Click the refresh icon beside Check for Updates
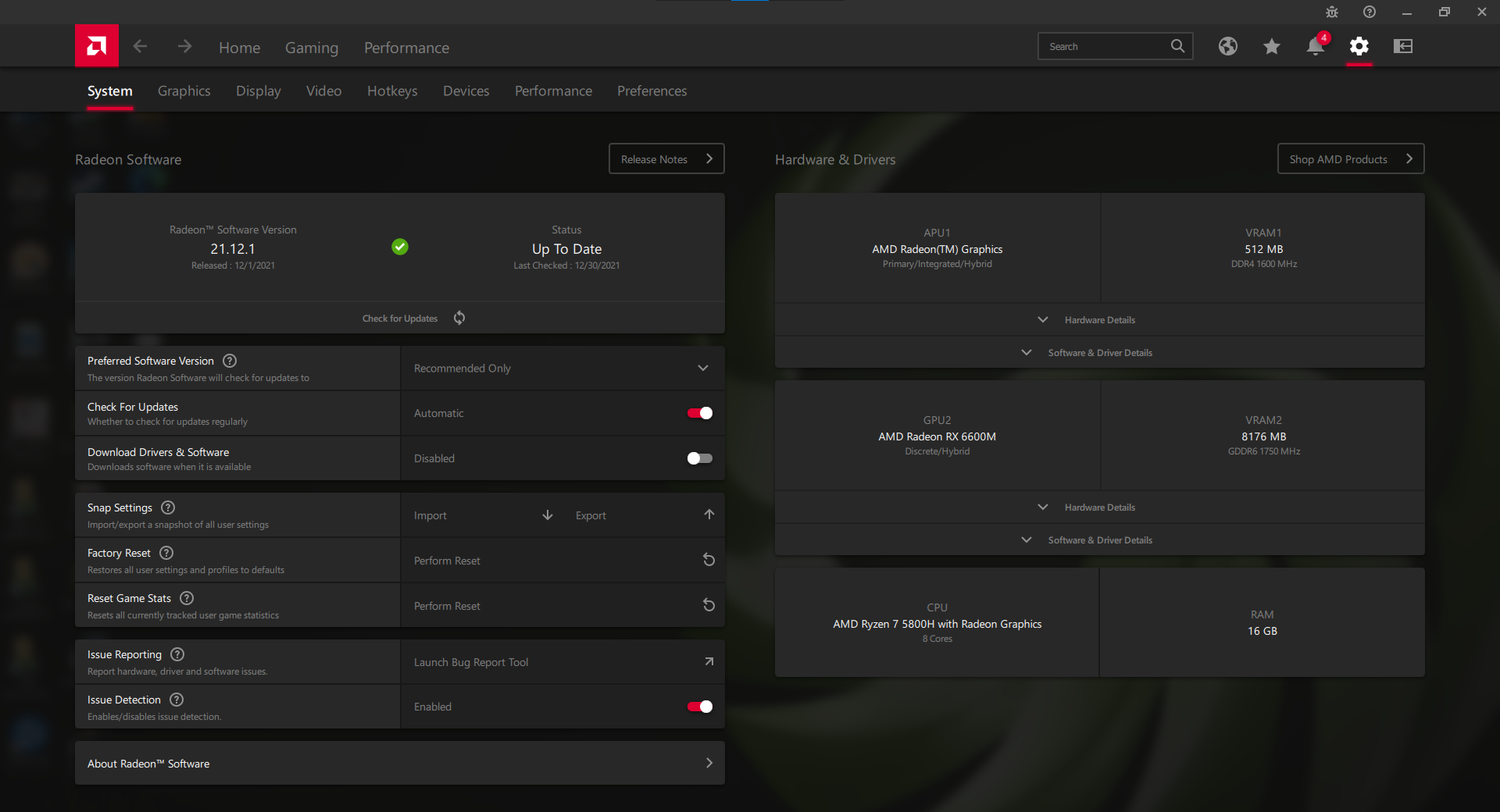The height and width of the screenshot is (812, 1500). 459,318
